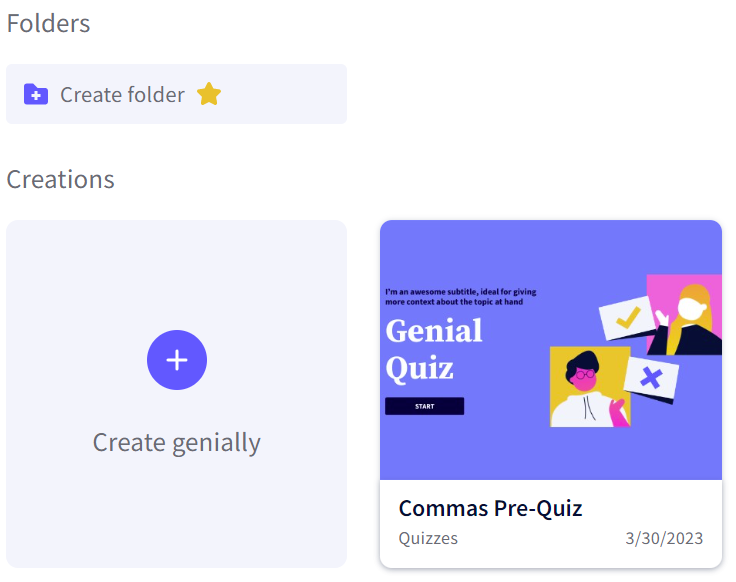Click the gold star premium icon
The height and width of the screenshot is (582, 736).
coord(208,95)
